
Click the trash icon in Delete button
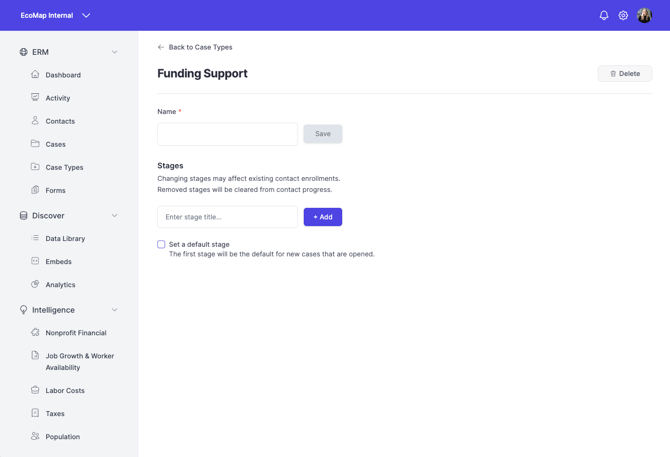click(613, 73)
